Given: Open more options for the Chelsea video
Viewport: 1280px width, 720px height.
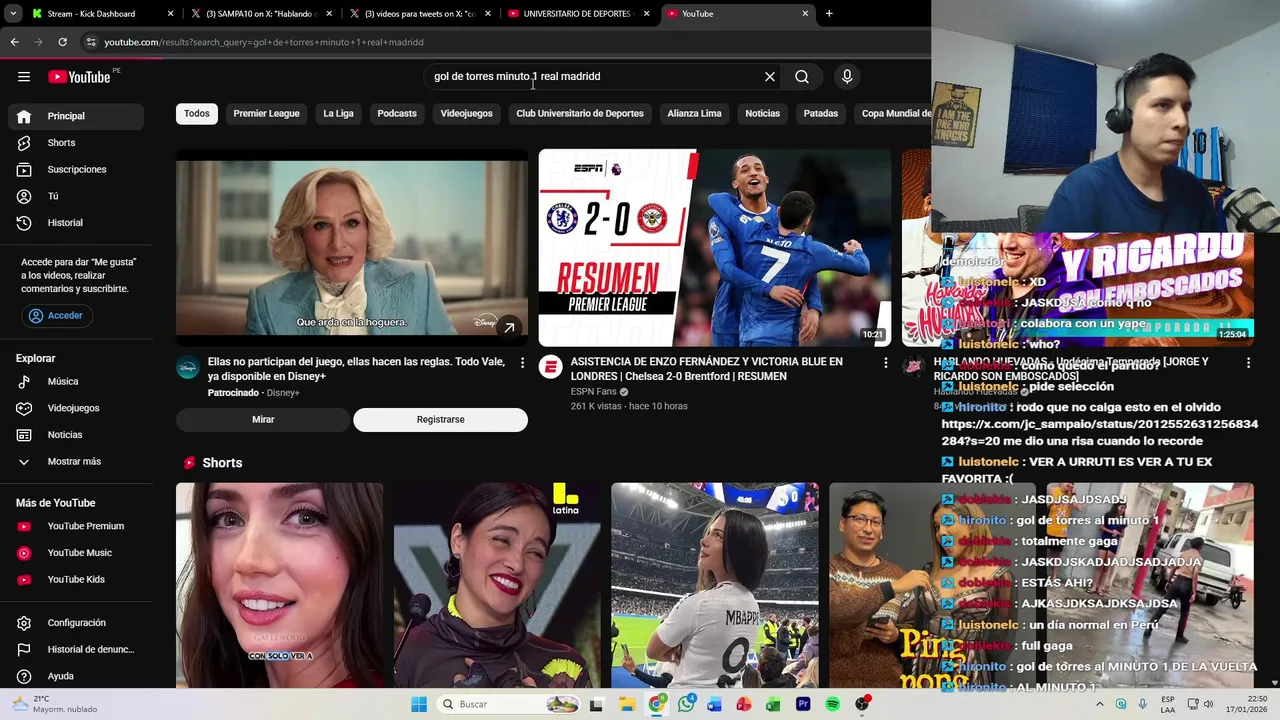Looking at the screenshot, I should click(885, 363).
